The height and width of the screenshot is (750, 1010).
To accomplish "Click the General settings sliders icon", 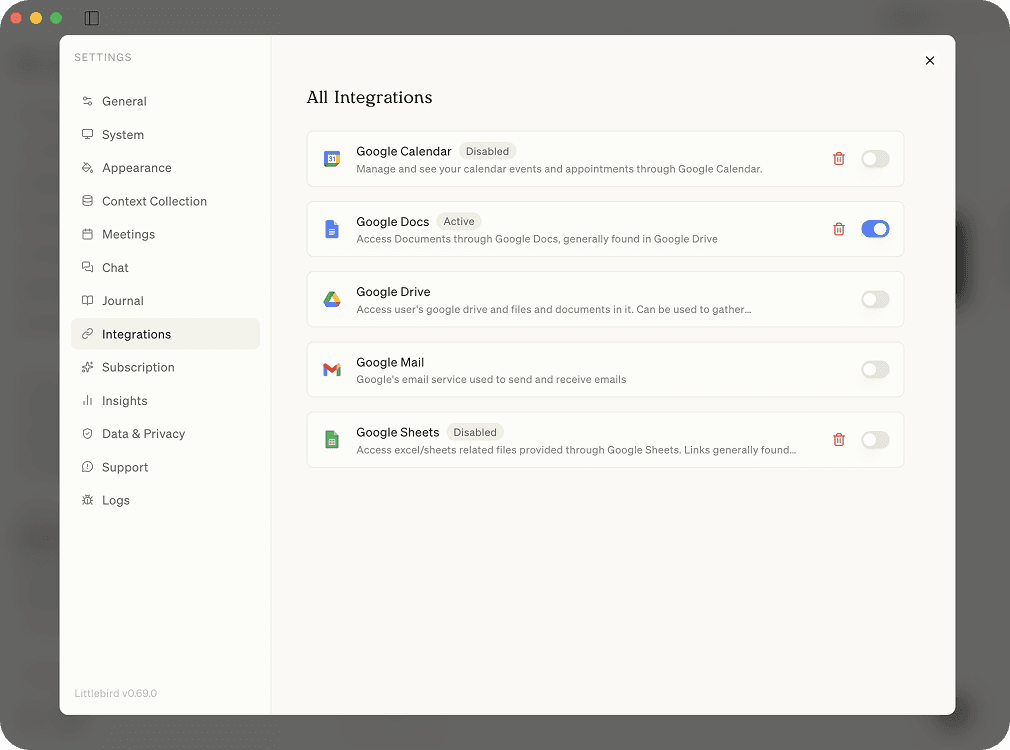I will click(88, 101).
